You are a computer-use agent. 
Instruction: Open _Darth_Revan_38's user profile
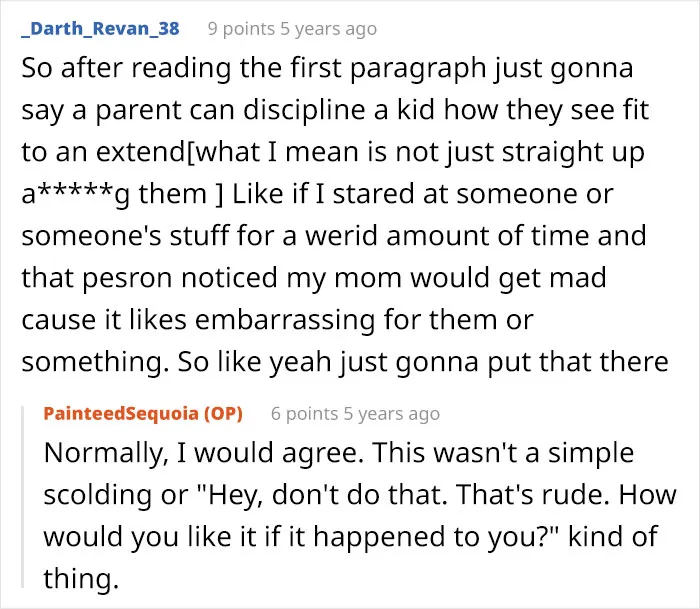(100, 29)
